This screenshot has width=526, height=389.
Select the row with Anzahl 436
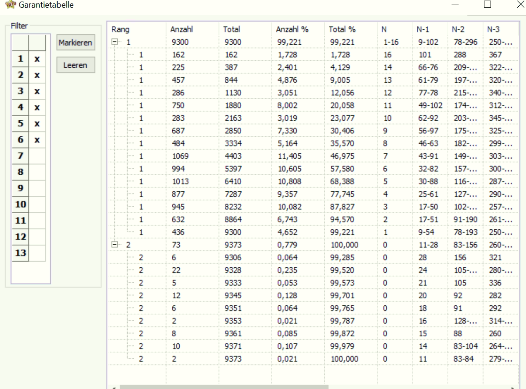314,232
